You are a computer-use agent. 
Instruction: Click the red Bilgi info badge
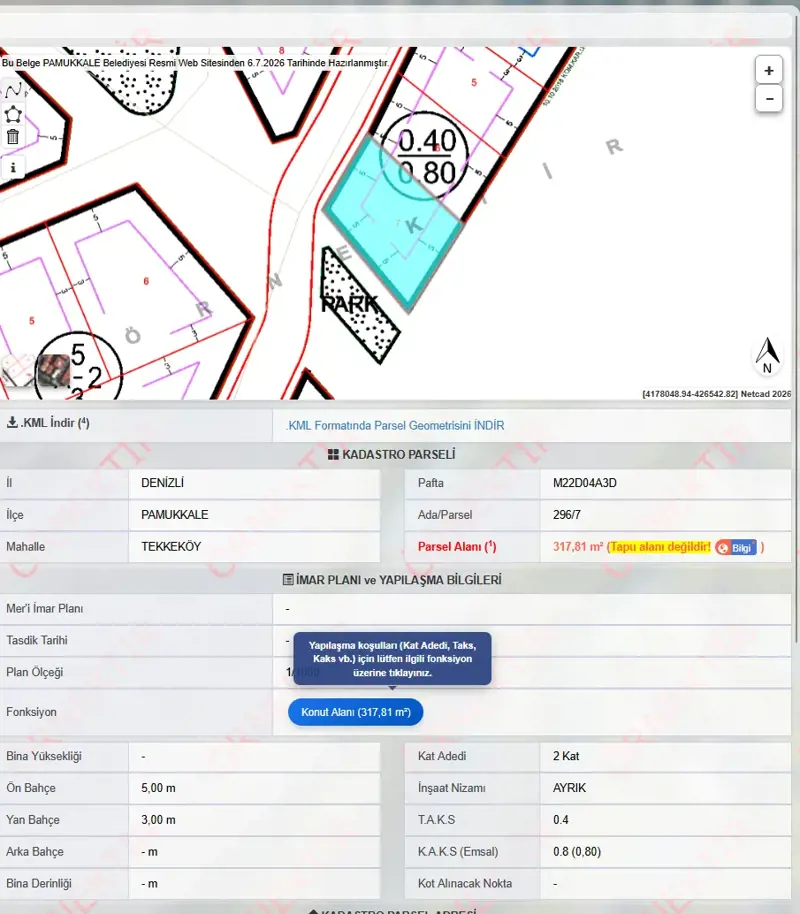[736, 547]
